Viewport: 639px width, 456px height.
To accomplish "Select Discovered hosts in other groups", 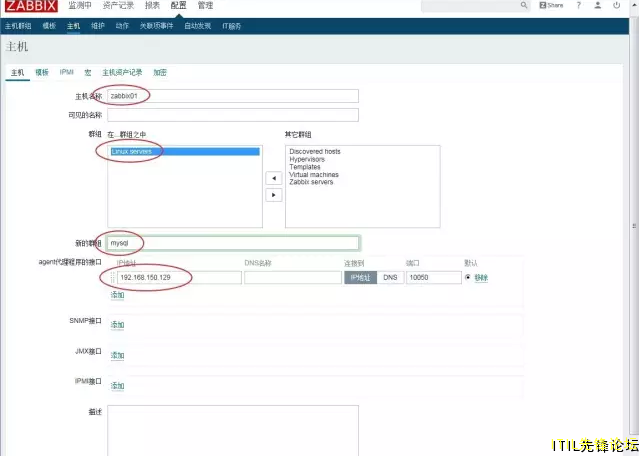I will (315, 152).
